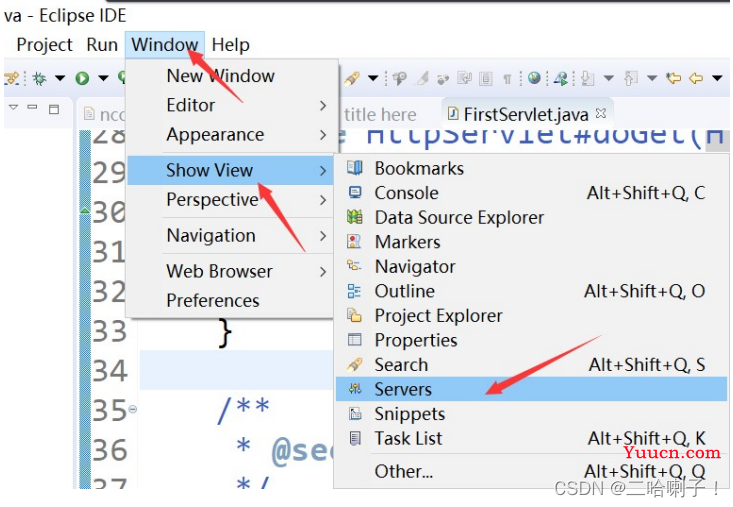Expand the Editor submenu

point(232,105)
